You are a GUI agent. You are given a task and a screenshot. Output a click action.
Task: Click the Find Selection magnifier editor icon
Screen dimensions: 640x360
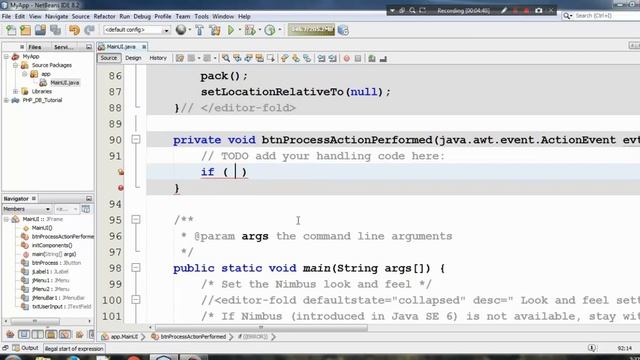(226, 58)
